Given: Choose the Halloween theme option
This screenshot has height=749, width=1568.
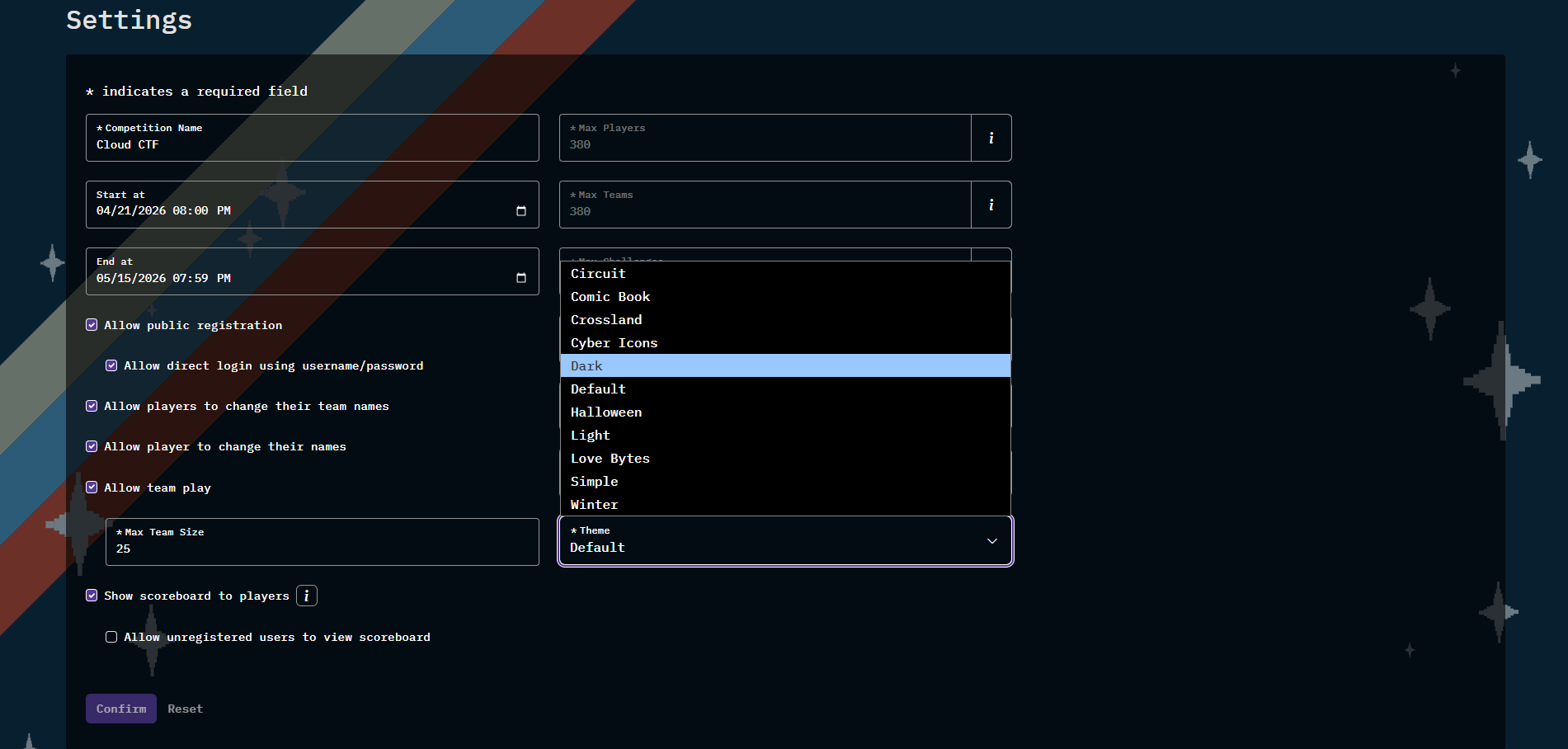Looking at the screenshot, I should 785,412.
